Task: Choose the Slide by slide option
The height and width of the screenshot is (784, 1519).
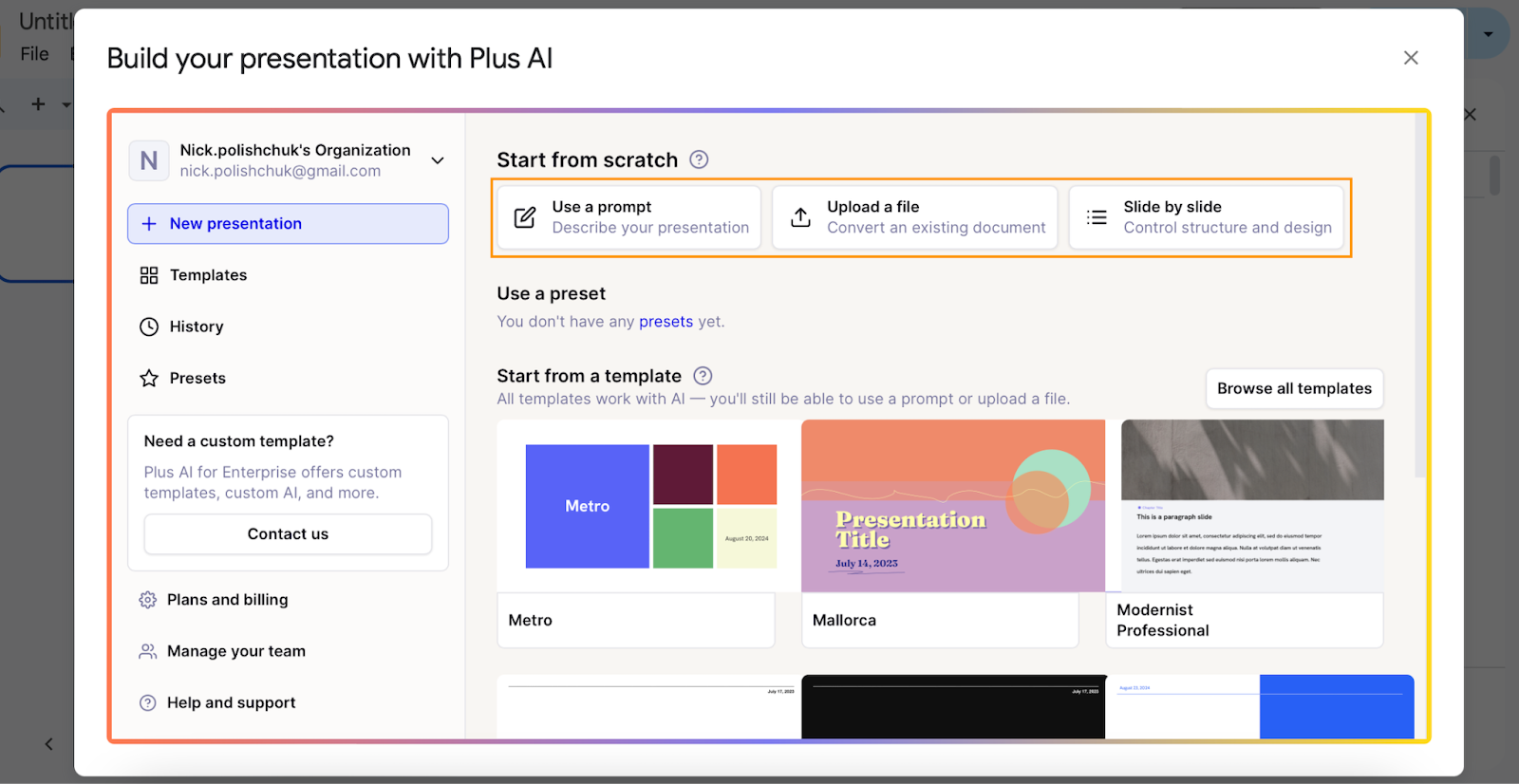Action: tap(1207, 217)
